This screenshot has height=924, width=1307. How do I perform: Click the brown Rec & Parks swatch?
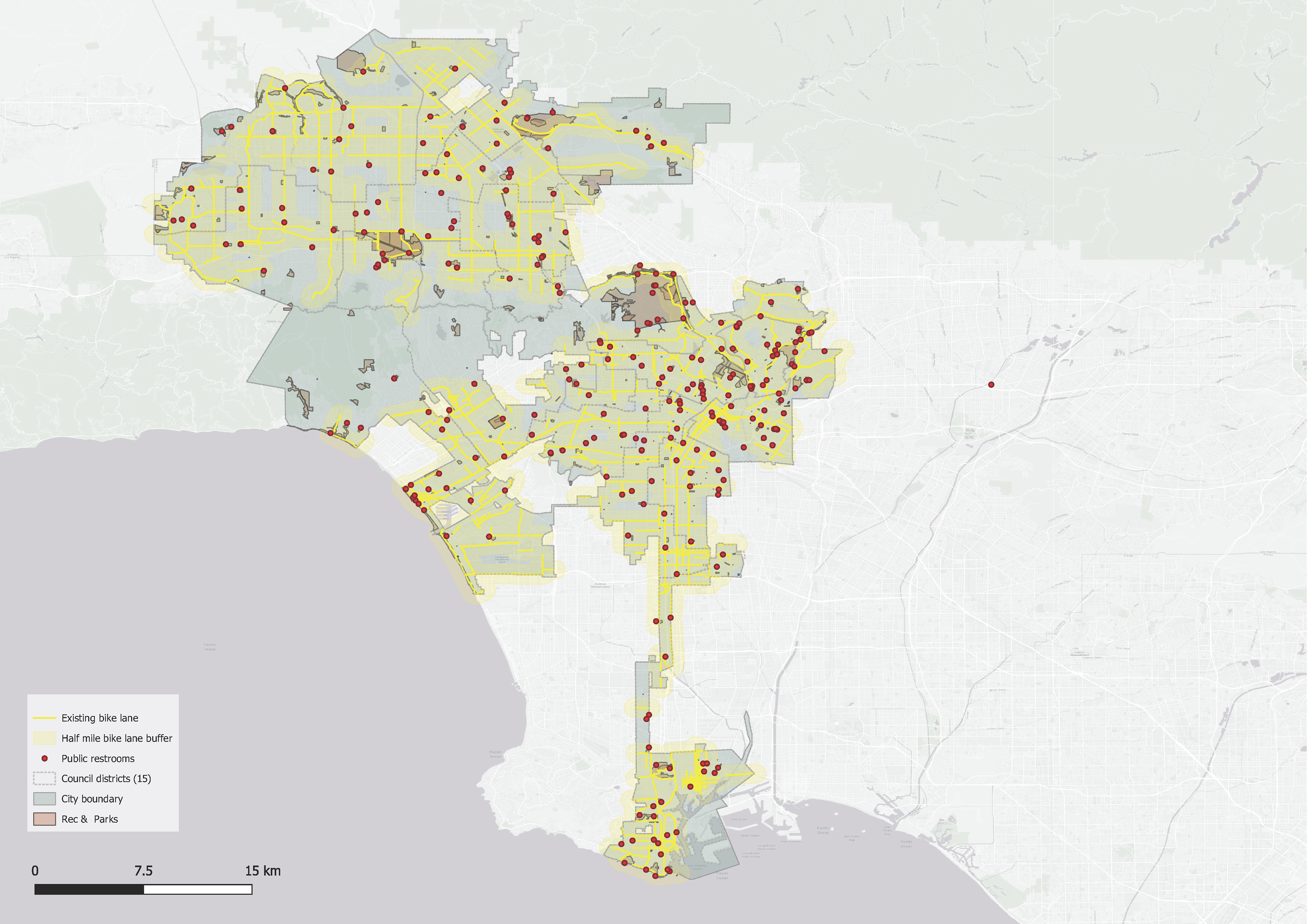pyautogui.click(x=44, y=819)
